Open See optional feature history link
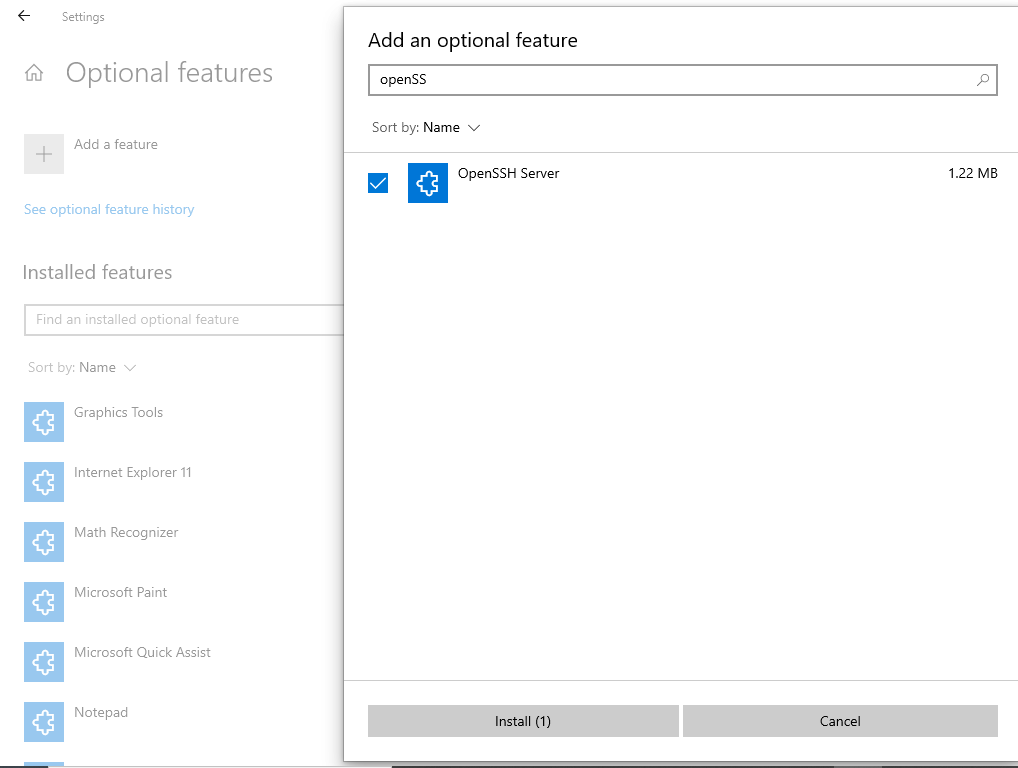1018x768 pixels. (x=109, y=210)
